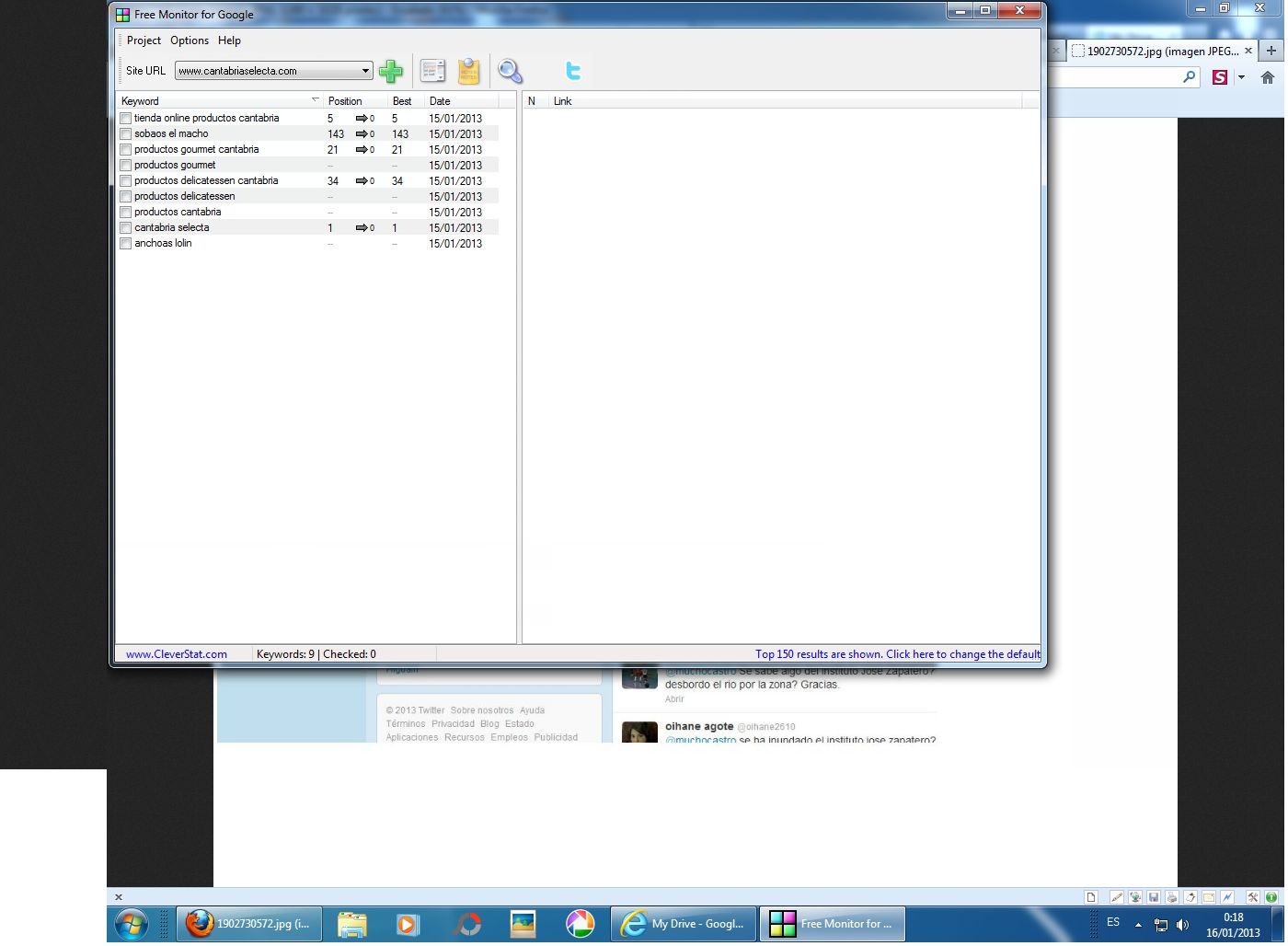Click the volume speaker tray icon

1182,925
